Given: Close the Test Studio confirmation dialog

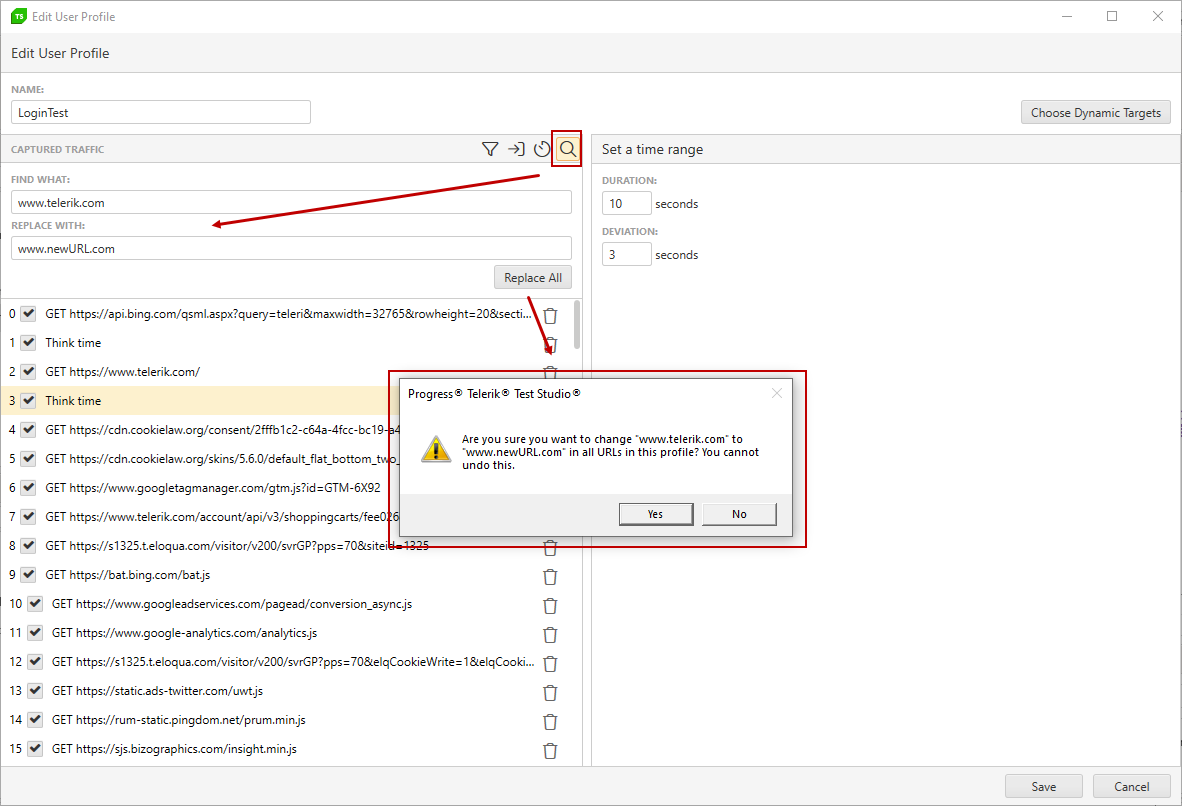Looking at the screenshot, I should tap(776, 393).
